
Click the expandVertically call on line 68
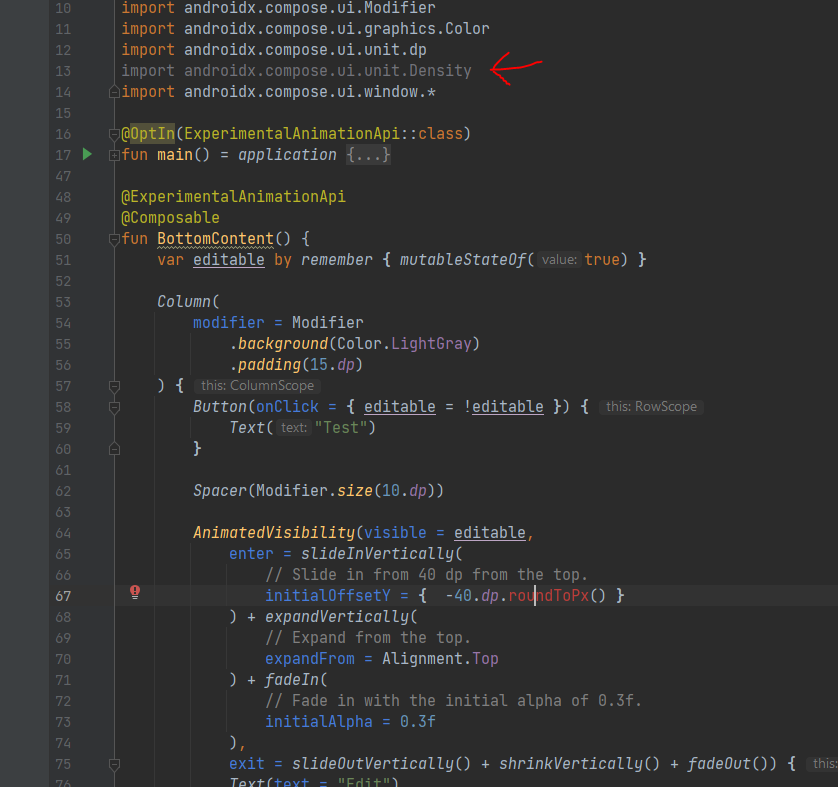pos(337,617)
